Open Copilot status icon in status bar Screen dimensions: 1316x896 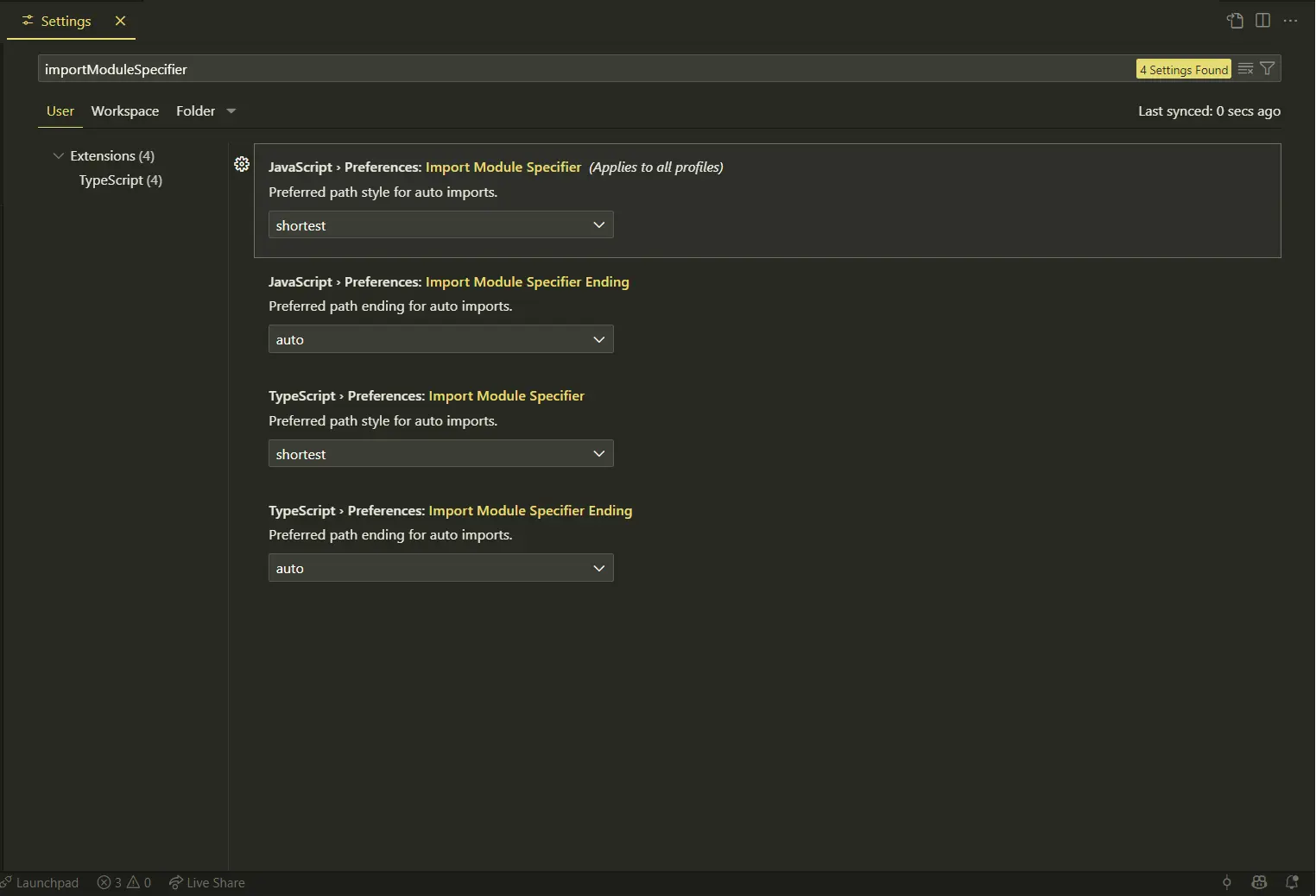point(1259,882)
